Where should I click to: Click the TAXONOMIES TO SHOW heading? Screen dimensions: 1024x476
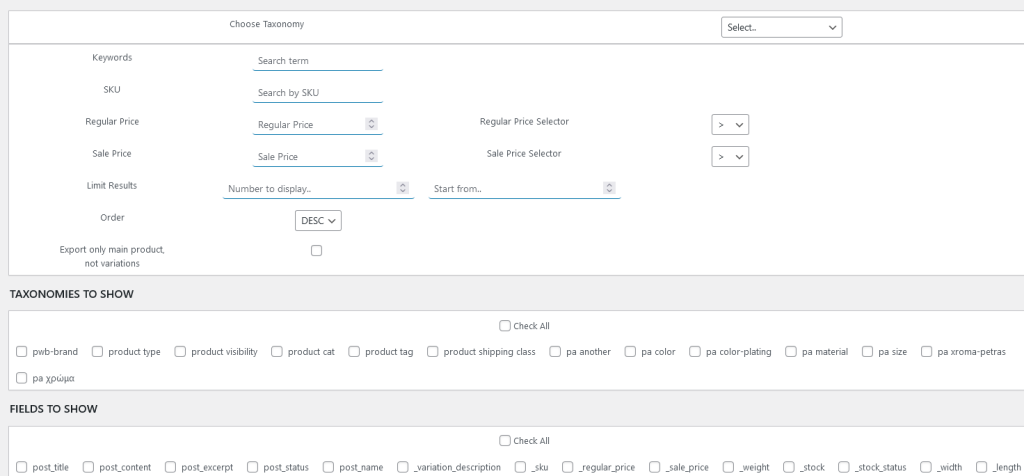72,294
